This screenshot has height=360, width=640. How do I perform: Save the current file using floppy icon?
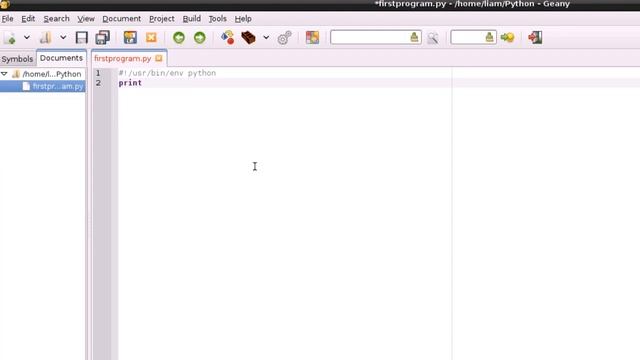82,38
